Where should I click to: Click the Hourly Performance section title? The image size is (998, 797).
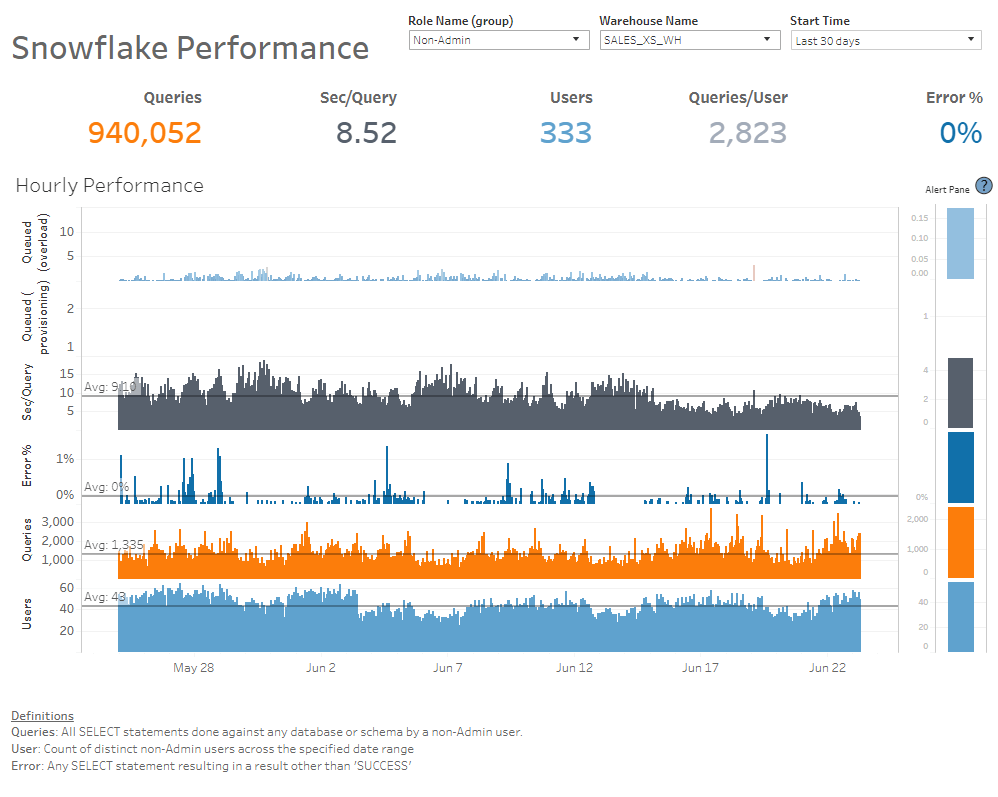(108, 185)
